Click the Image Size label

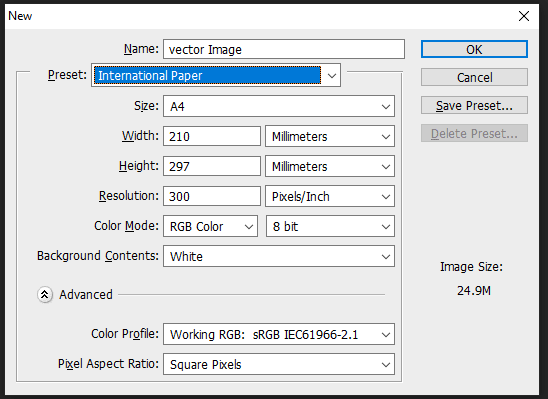pos(471,267)
